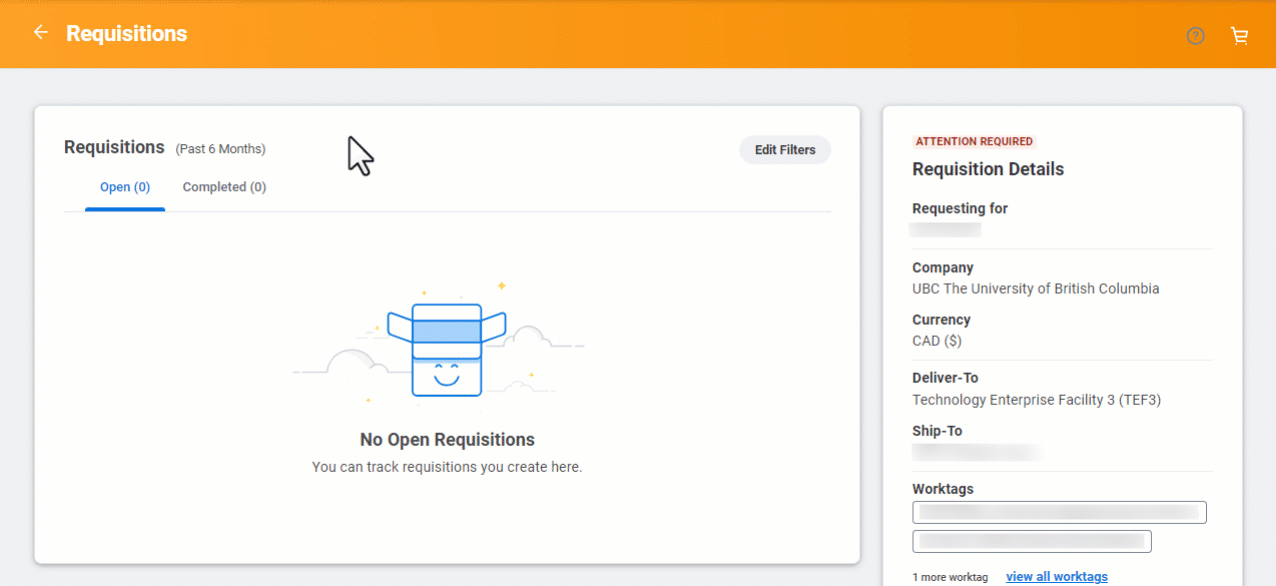Screen dimensions: 1276x586
Task: Select the Open (0) tab
Action: coord(124,187)
